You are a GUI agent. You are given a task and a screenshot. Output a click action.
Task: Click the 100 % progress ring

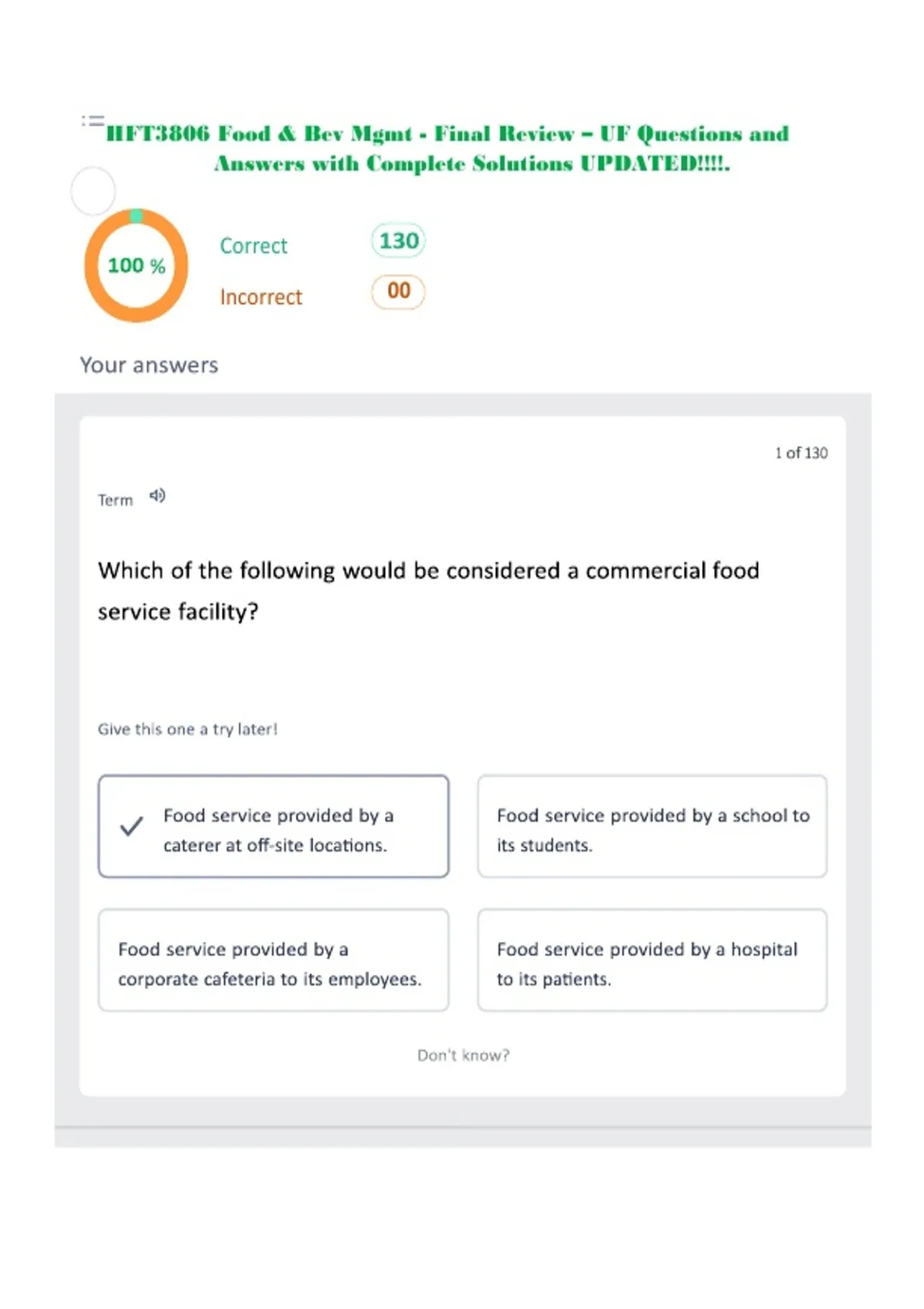136,266
